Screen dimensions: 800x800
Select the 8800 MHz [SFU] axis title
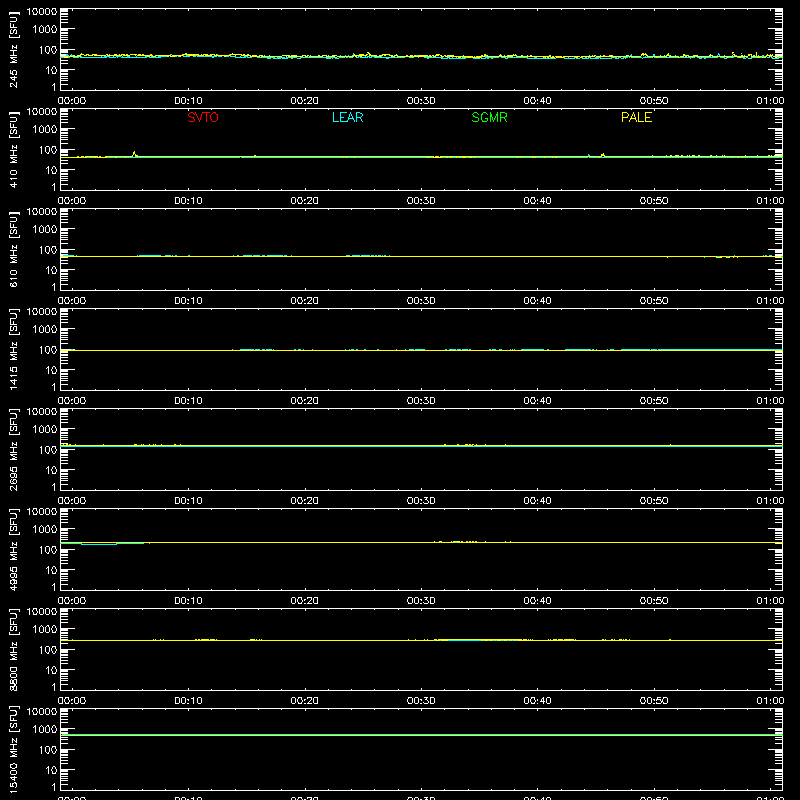click(x=13, y=649)
